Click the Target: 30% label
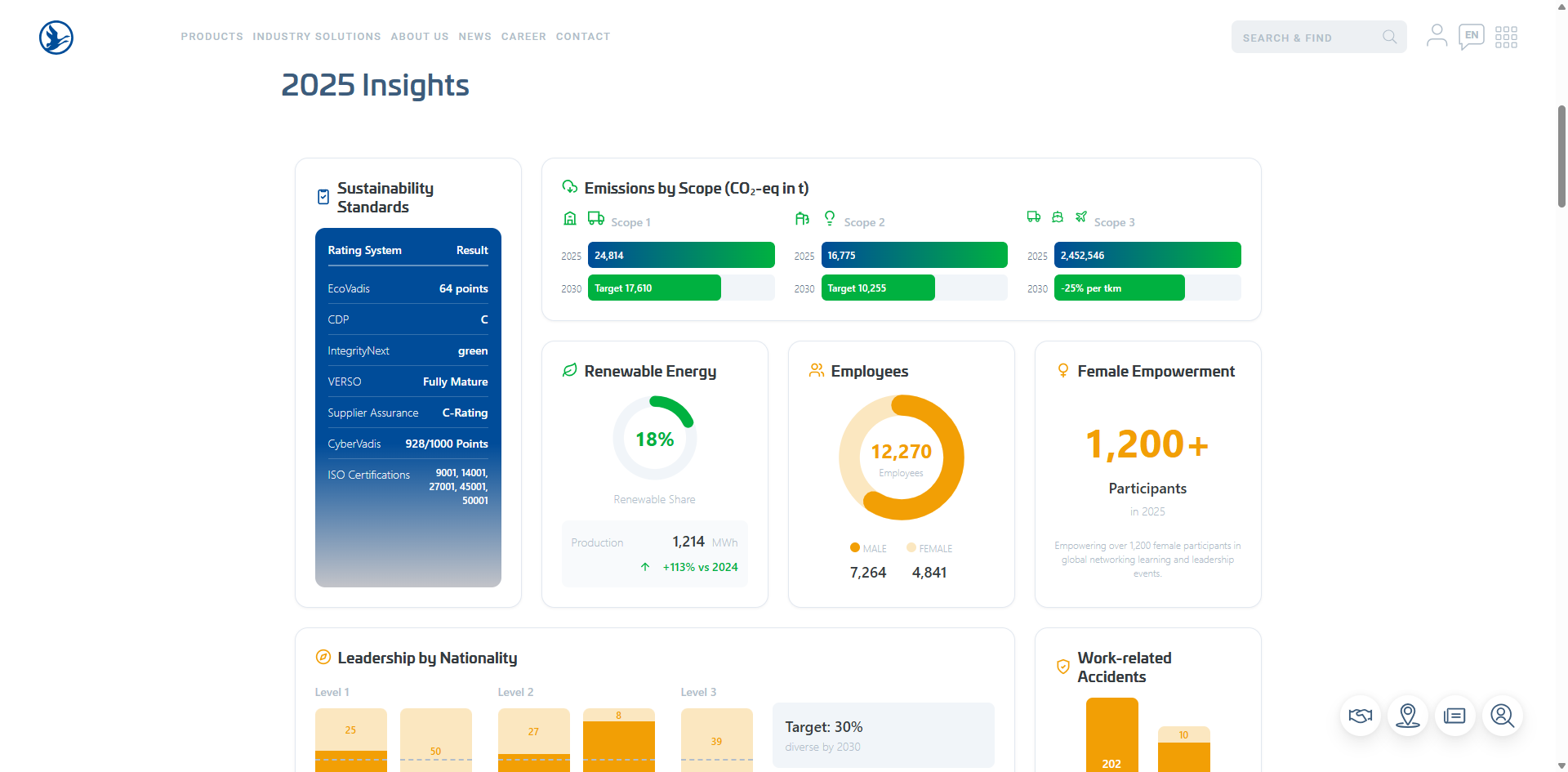1568x772 pixels. (824, 726)
